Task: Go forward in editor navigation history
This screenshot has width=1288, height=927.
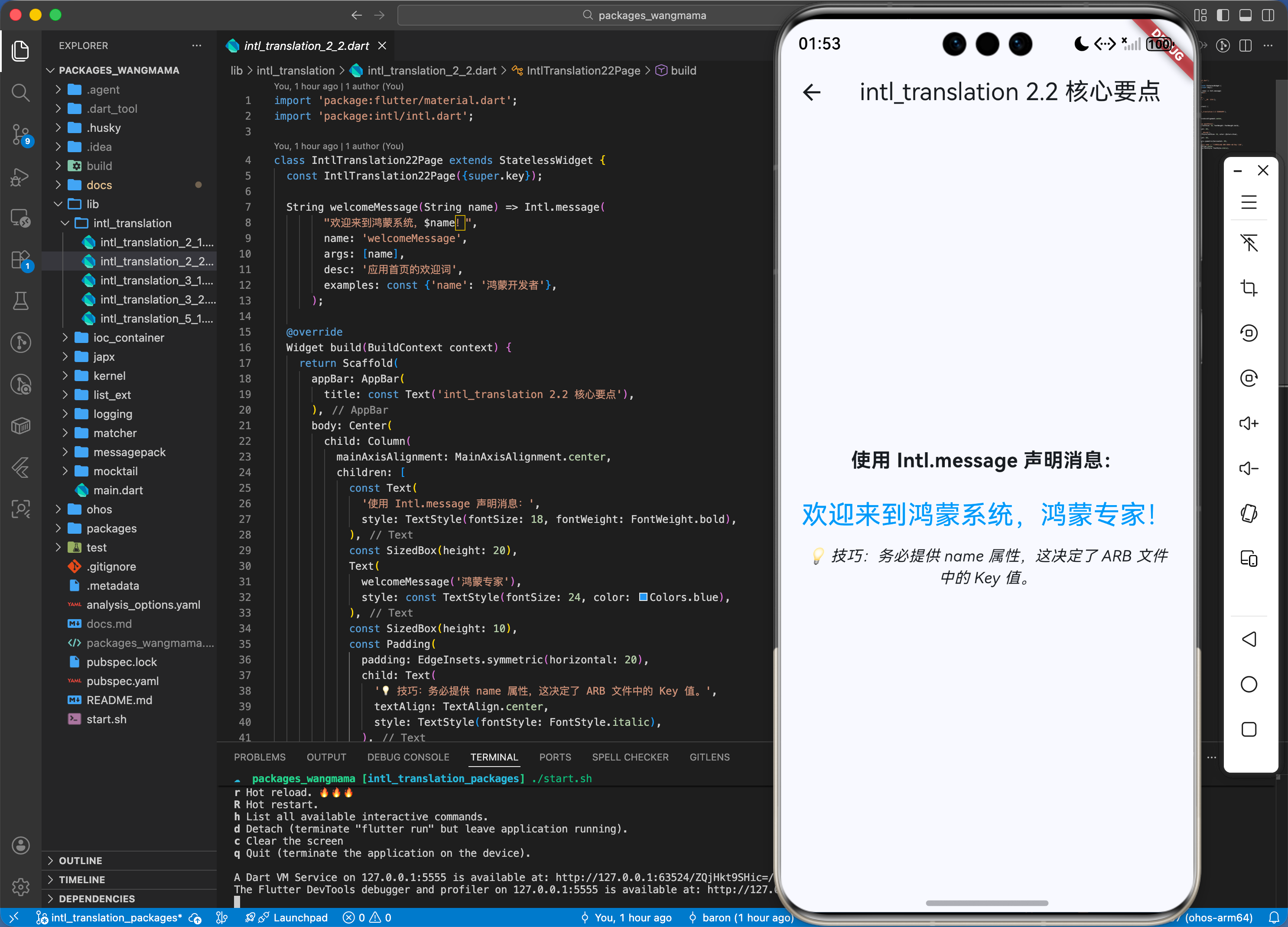Action: click(x=379, y=15)
